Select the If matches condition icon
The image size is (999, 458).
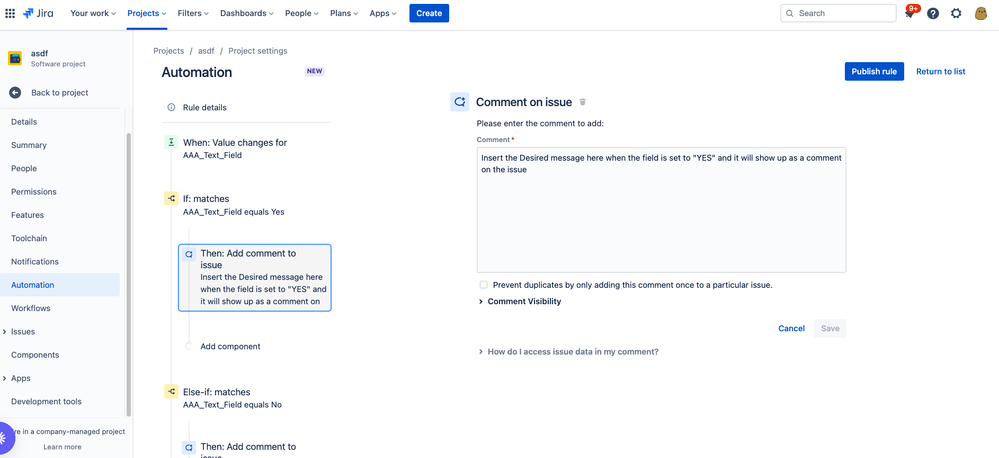click(x=171, y=199)
